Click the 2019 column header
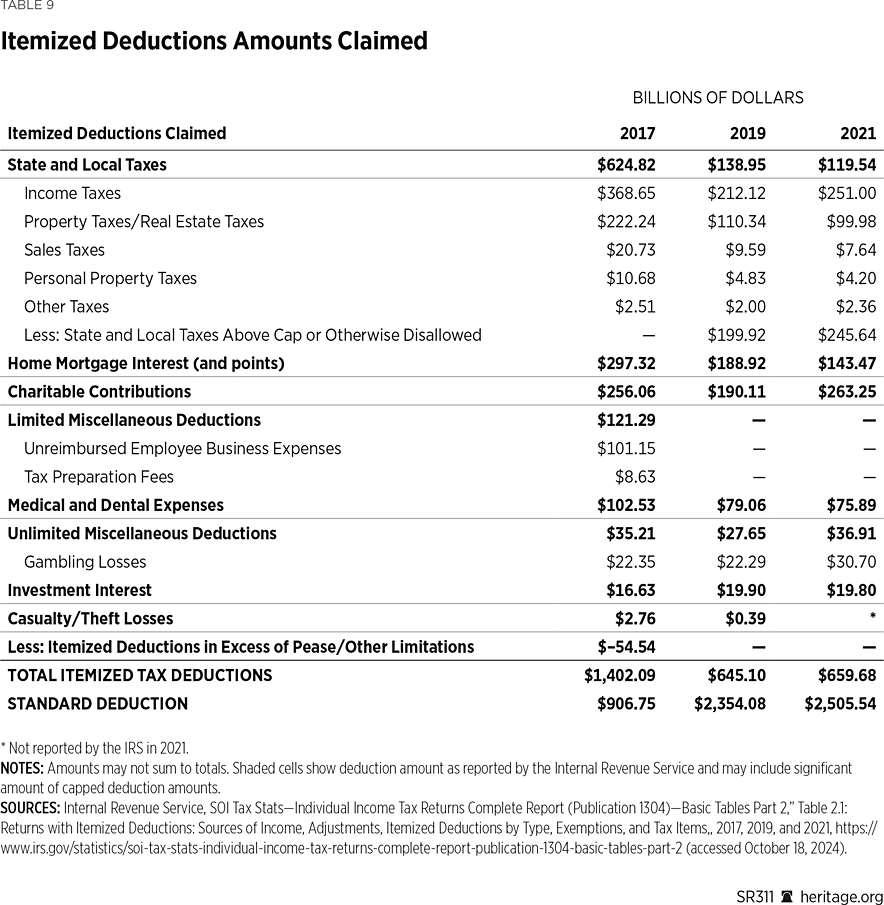 (x=746, y=133)
